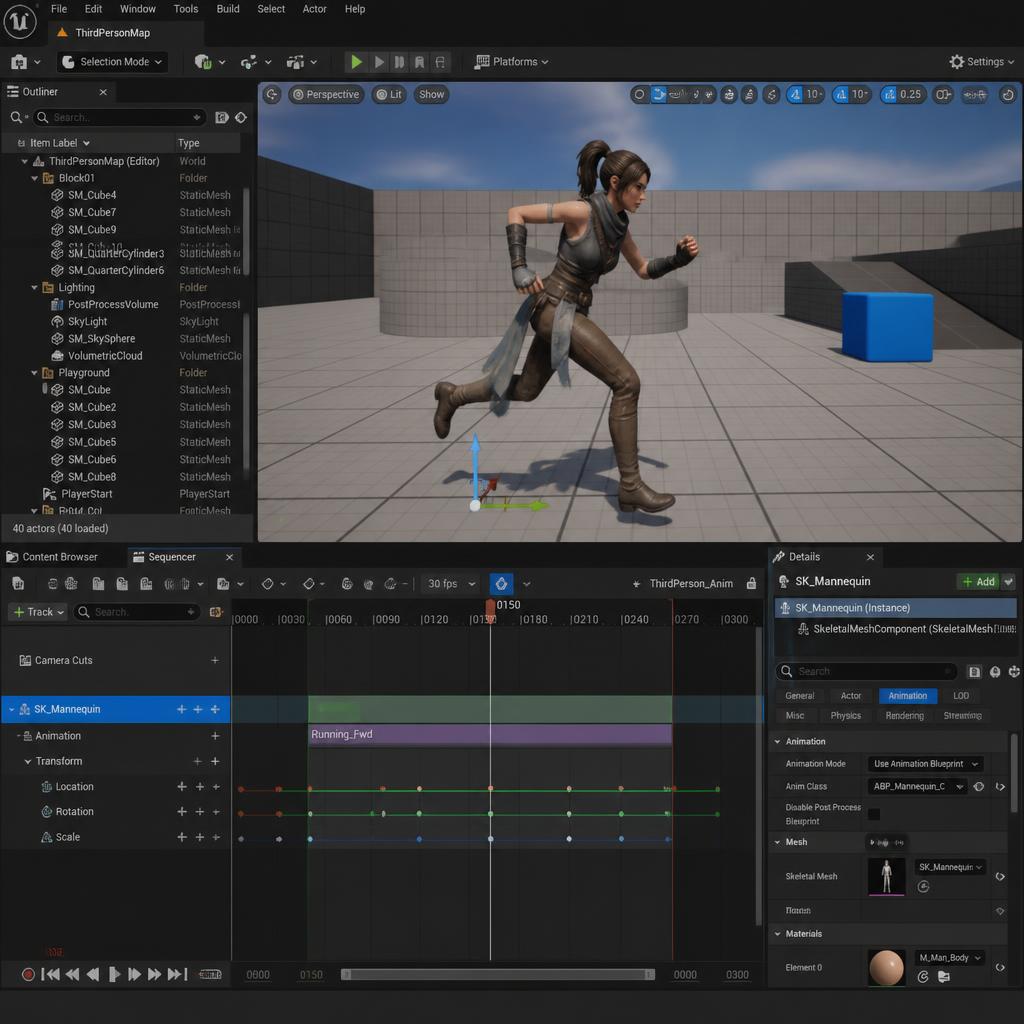The width and height of the screenshot is (1024, 1024).
Task: Select the Scale track
Action: 67,837
